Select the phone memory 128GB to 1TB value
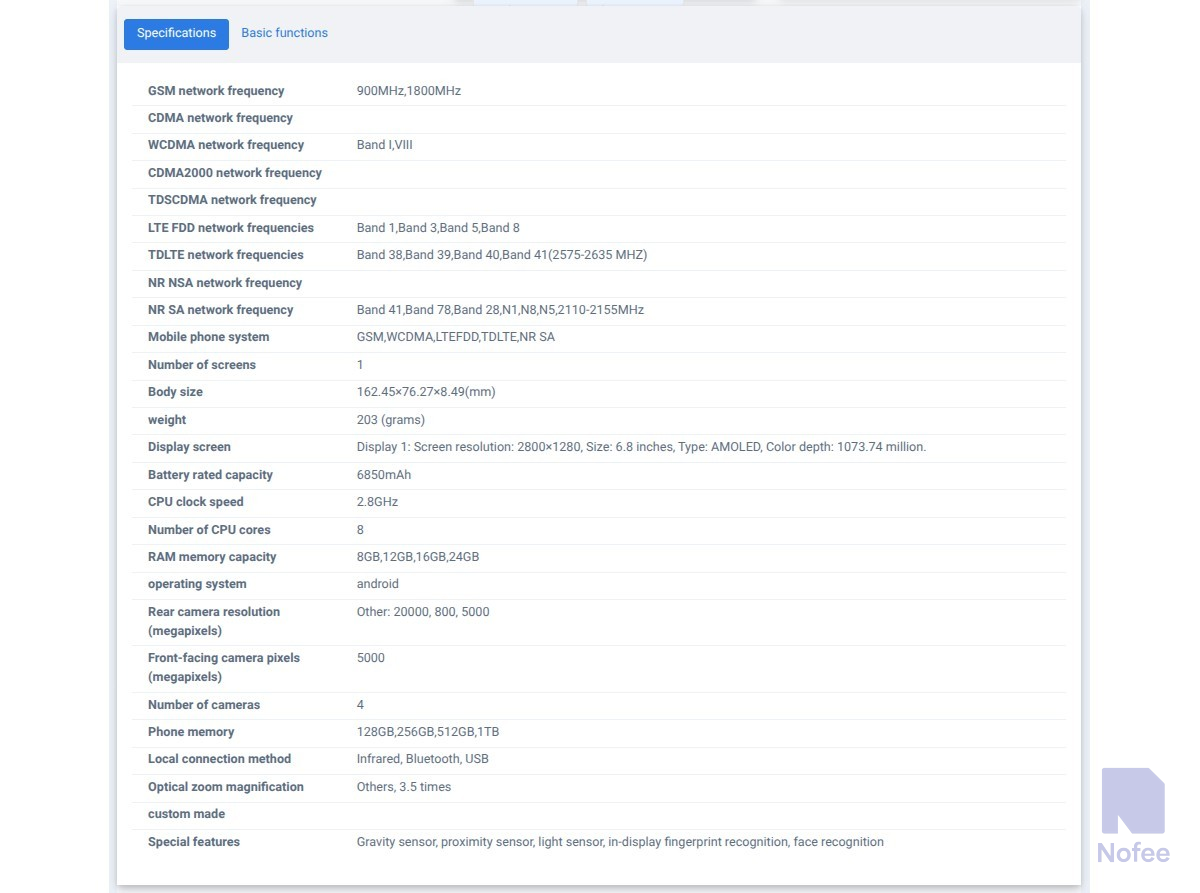 427,732
